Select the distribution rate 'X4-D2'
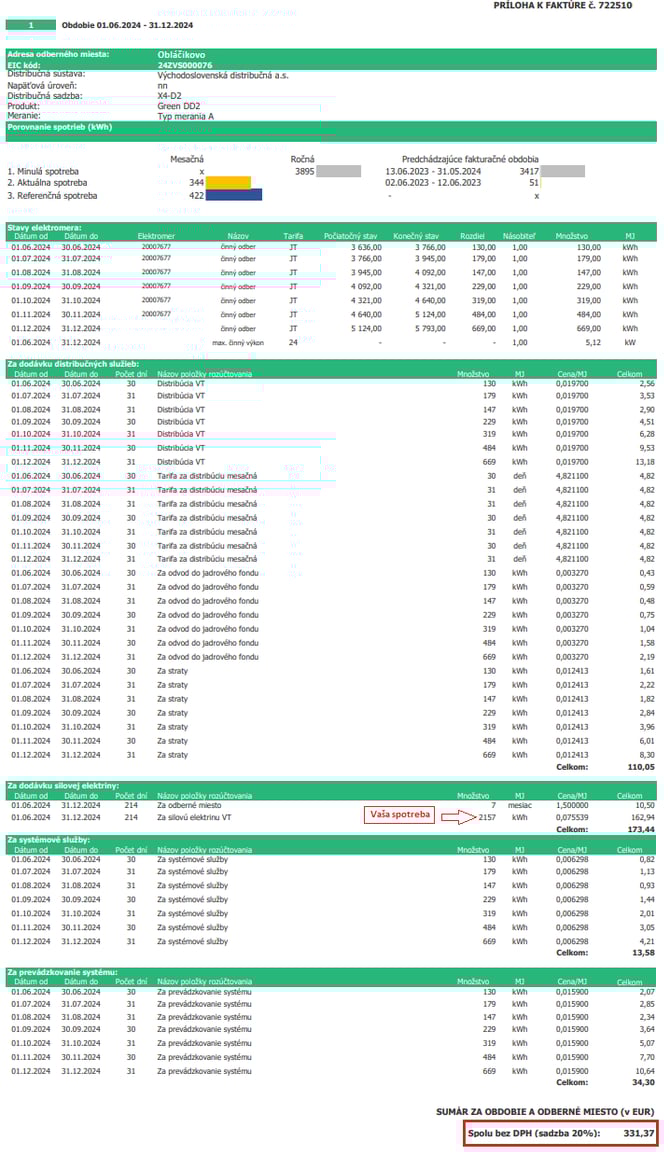The image size is (670, 1156). (170, 96)
